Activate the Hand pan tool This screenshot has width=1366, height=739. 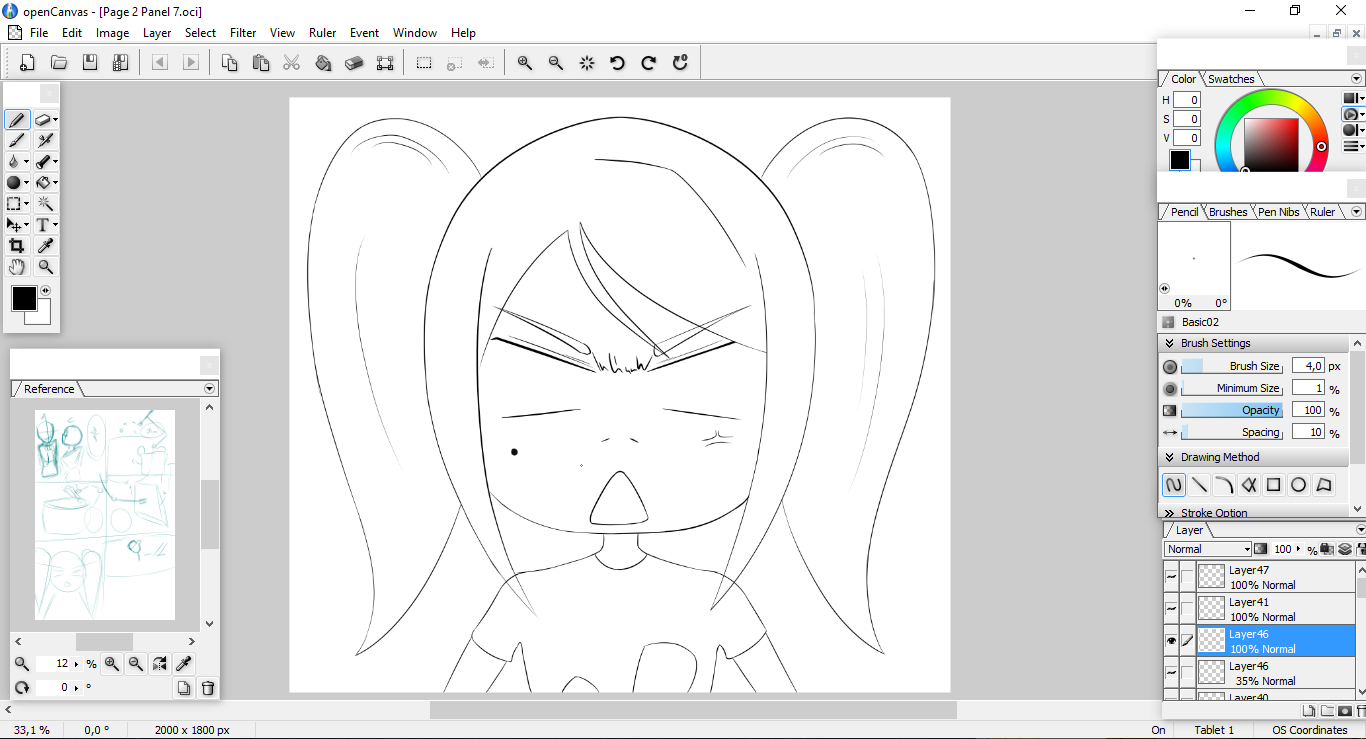click(x=17, y=267)
